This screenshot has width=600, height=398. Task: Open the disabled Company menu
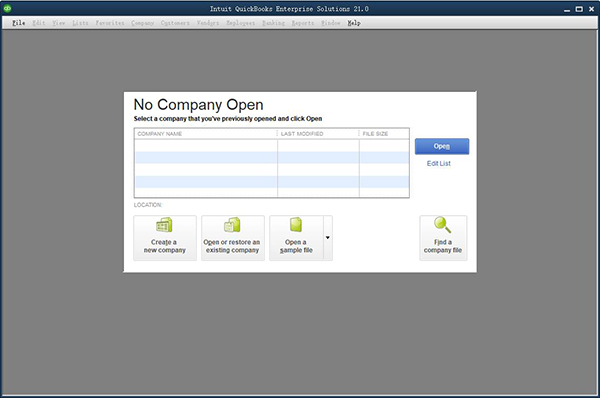coord(143,23)
